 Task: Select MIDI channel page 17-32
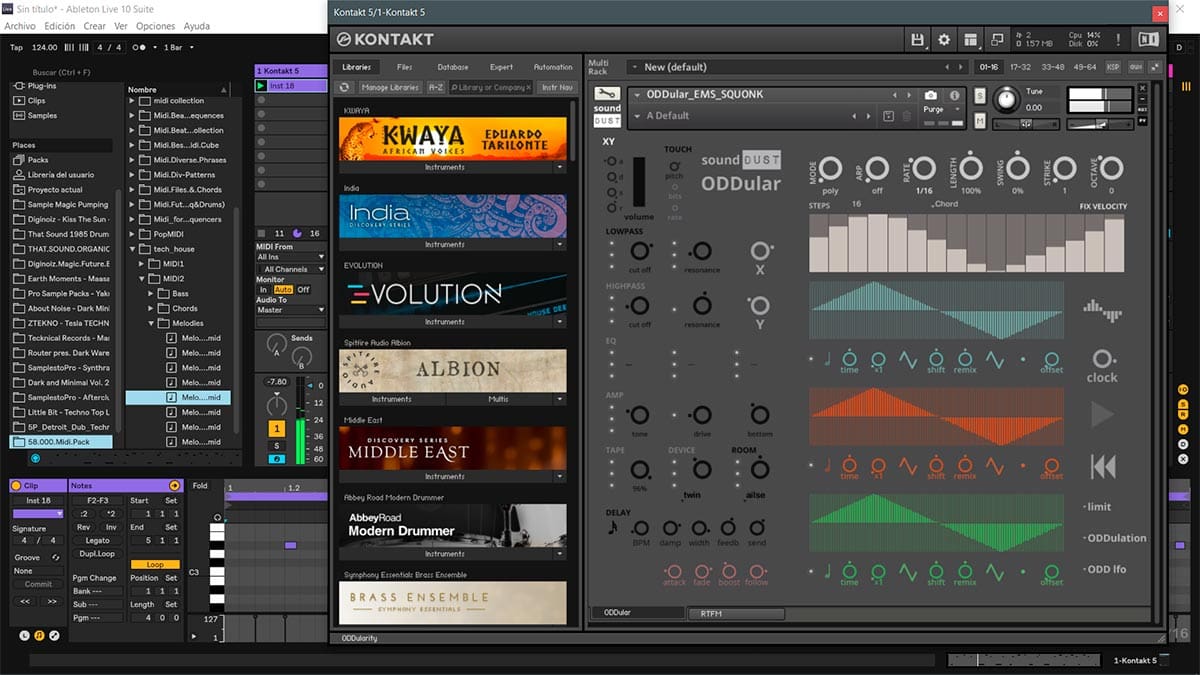[x=1020, y=67]
